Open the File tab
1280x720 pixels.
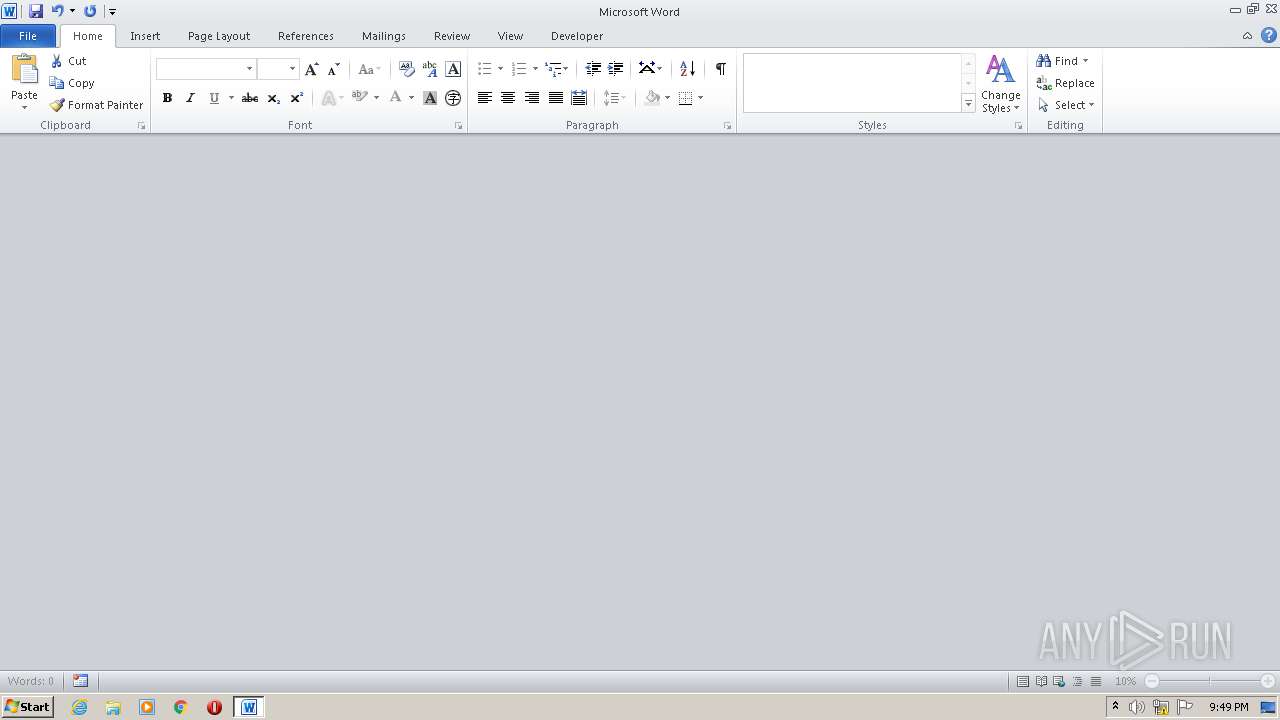[x=28, y=36]
